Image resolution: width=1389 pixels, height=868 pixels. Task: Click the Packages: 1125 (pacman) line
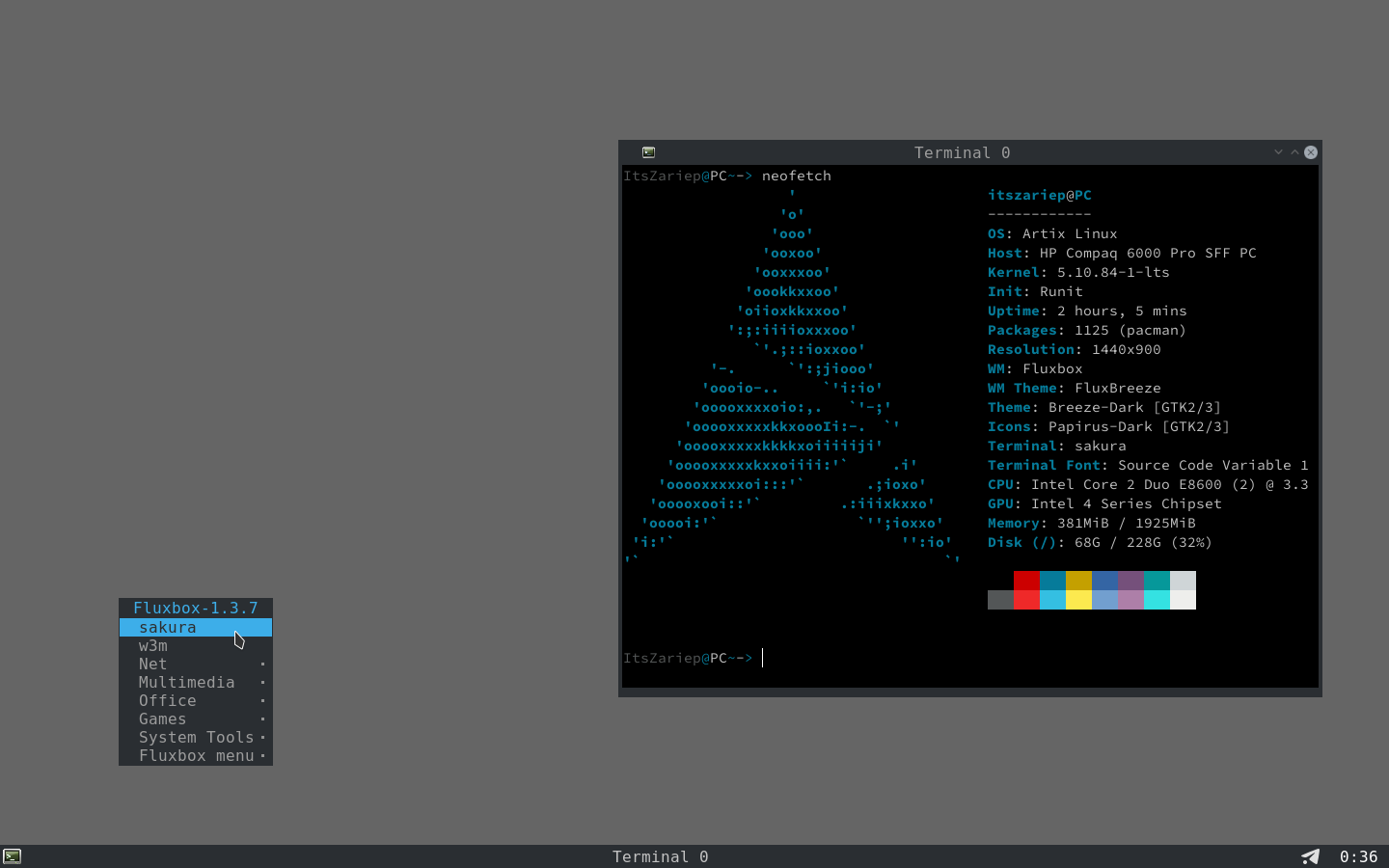(1087, 330)
